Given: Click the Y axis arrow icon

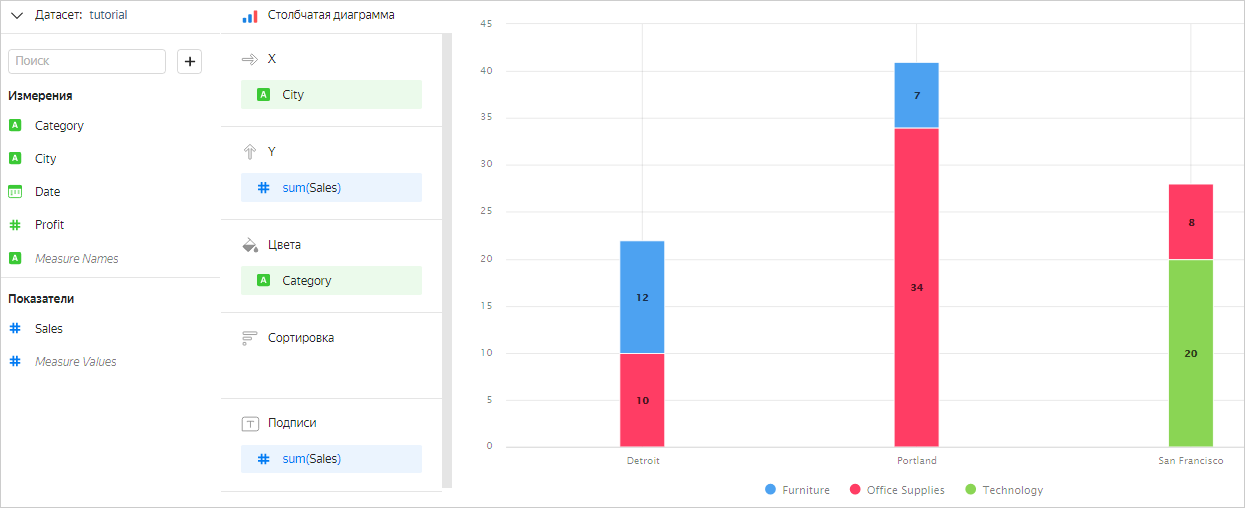Looking at the screenshot, I should click(x=250, y=152).
